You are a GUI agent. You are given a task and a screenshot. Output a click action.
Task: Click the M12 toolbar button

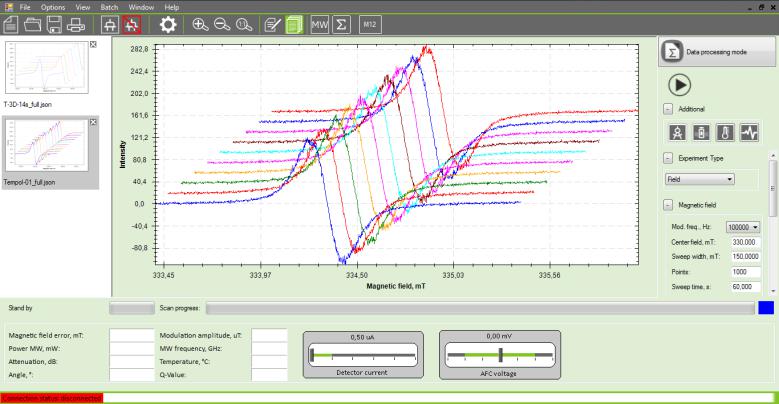tap(368, 25)
